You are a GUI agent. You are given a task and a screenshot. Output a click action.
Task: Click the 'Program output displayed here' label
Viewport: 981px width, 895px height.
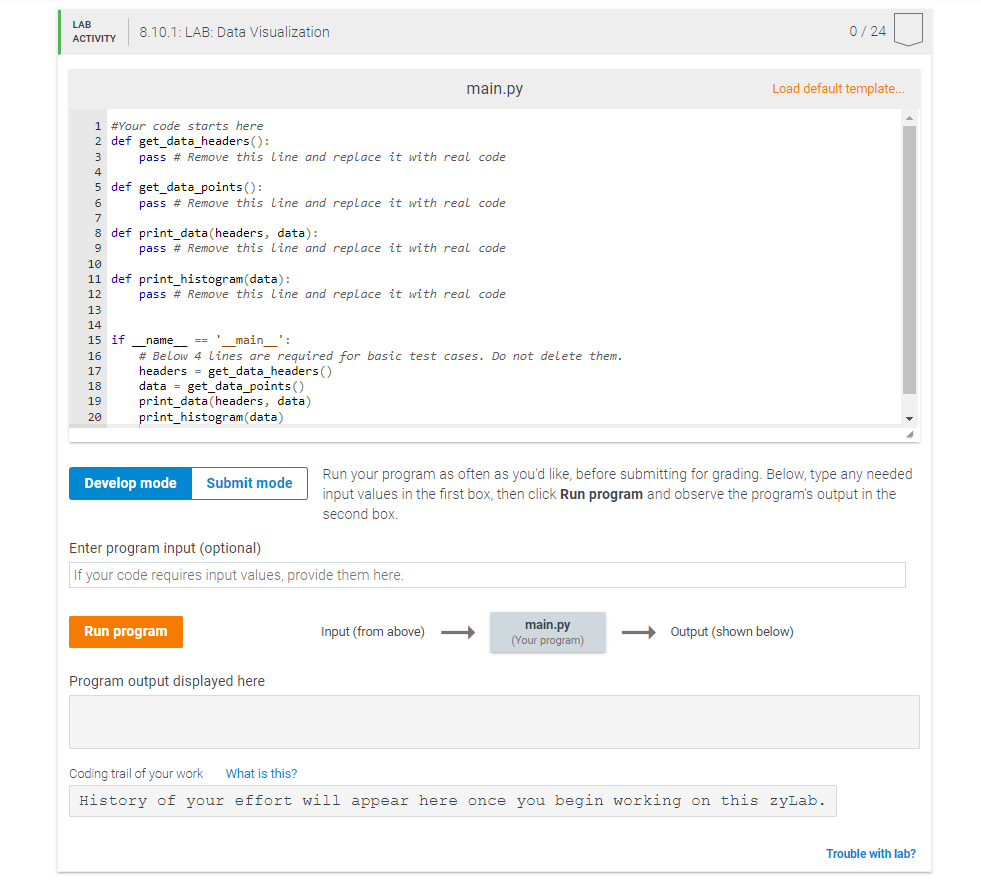click(x=166, y=681)
